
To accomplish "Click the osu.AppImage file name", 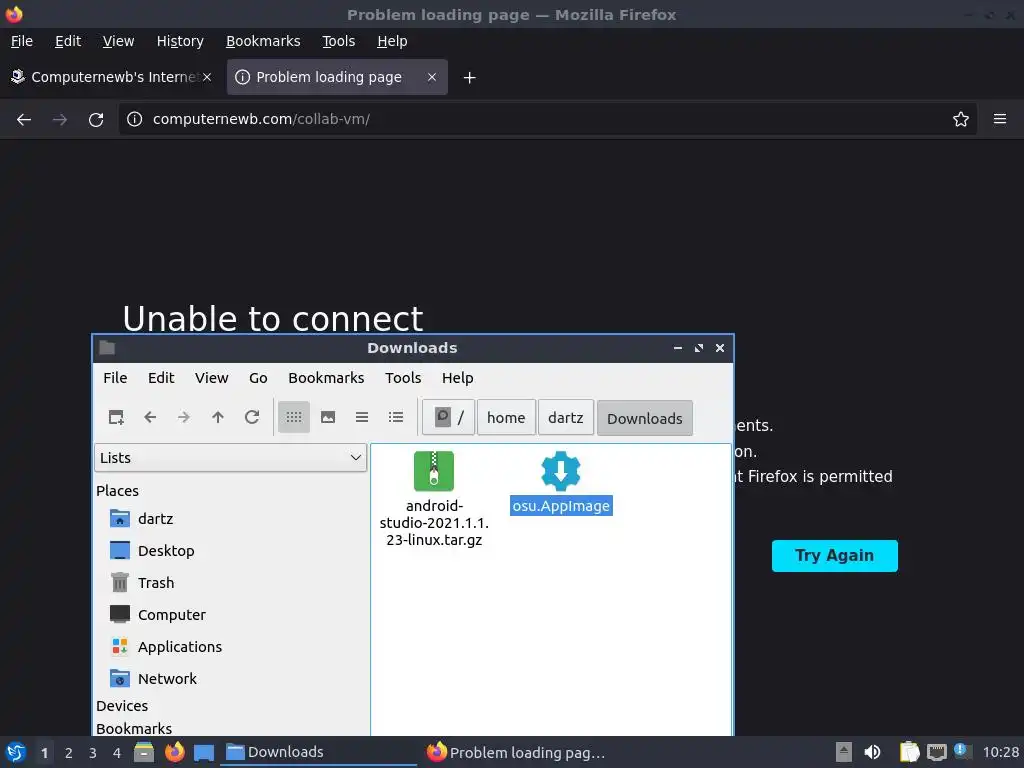I will pos(561,506).
